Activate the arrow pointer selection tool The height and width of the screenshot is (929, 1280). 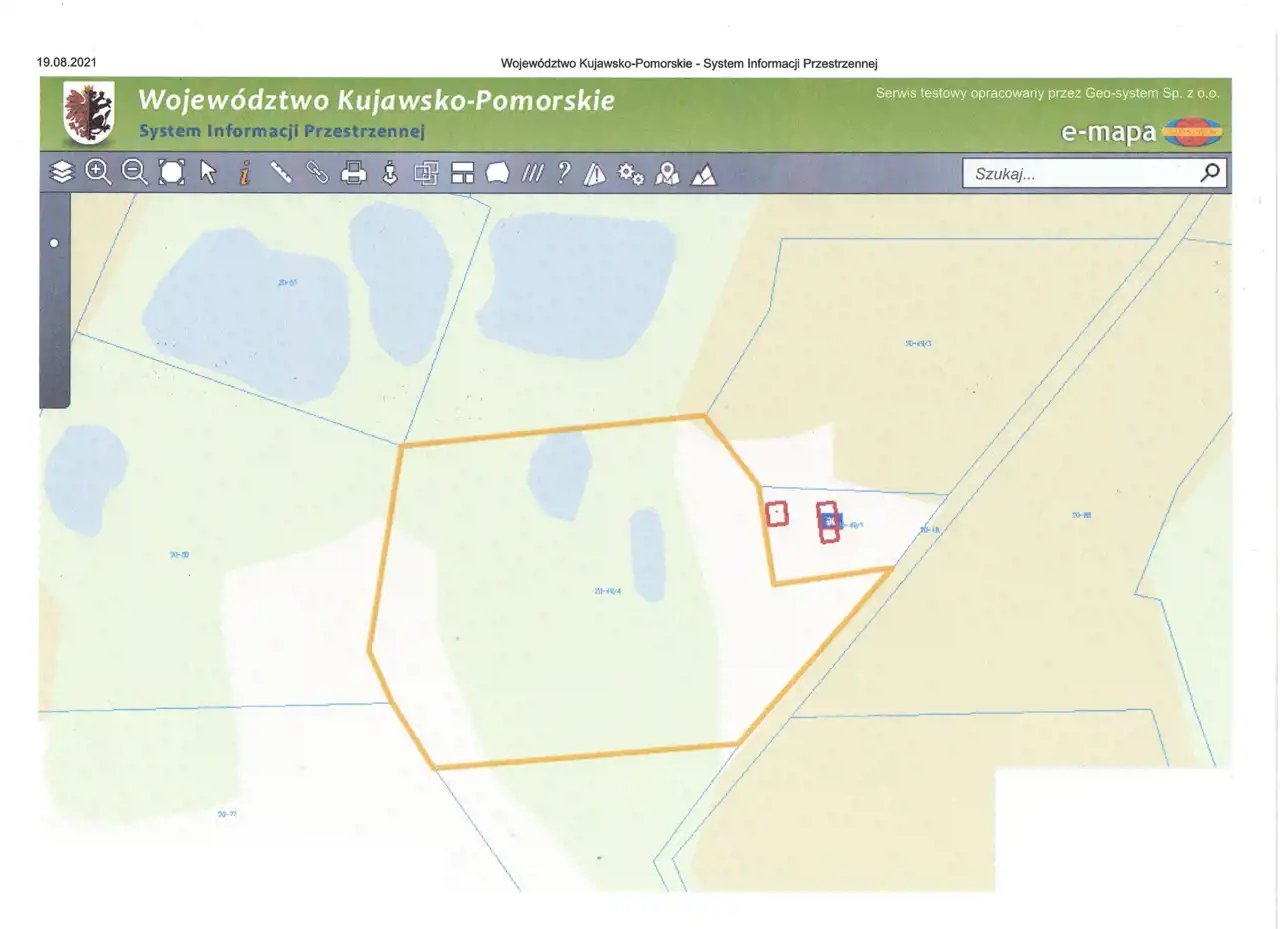pos(208,173)
